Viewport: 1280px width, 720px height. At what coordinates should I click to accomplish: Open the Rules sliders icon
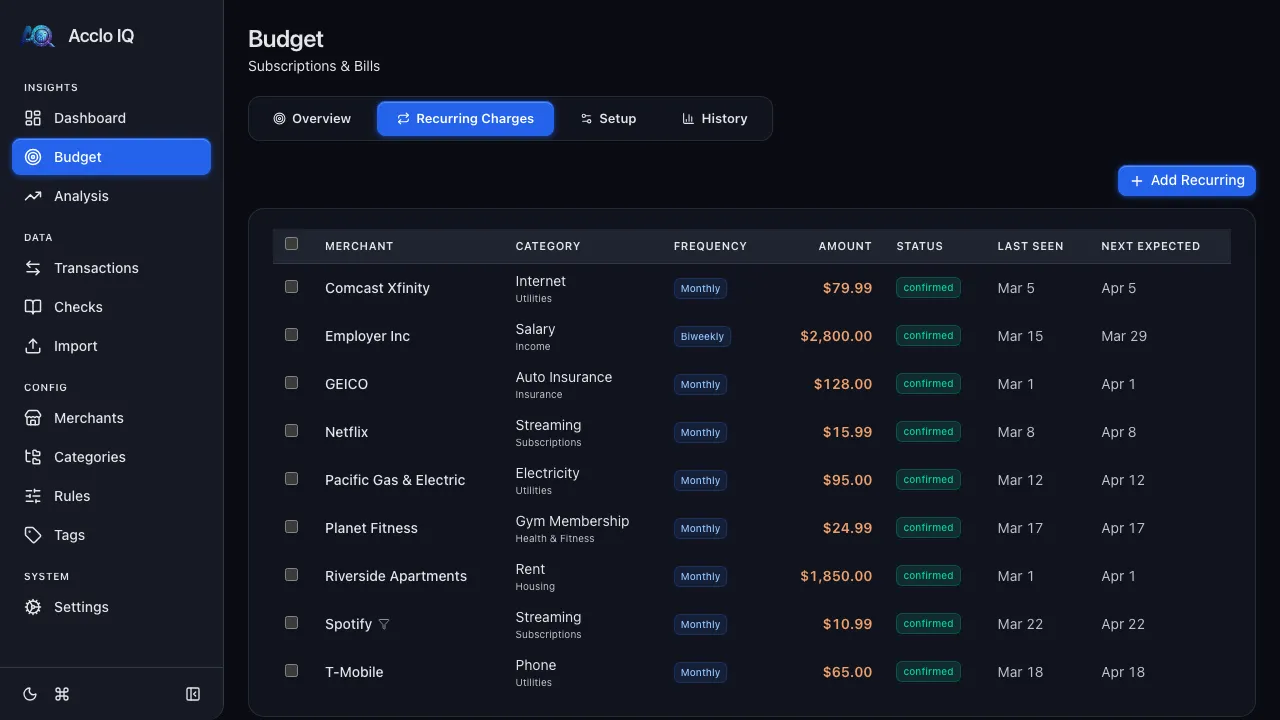tap(33, 496)
